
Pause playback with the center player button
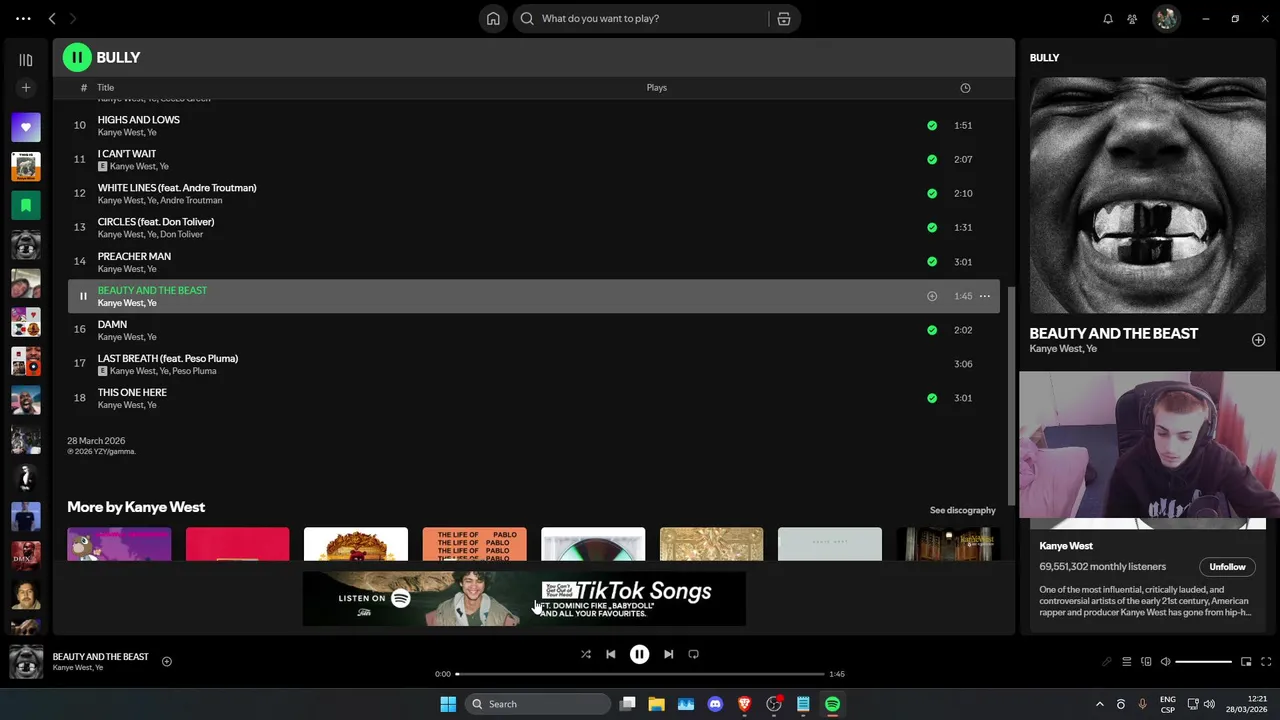coord(639,654)
